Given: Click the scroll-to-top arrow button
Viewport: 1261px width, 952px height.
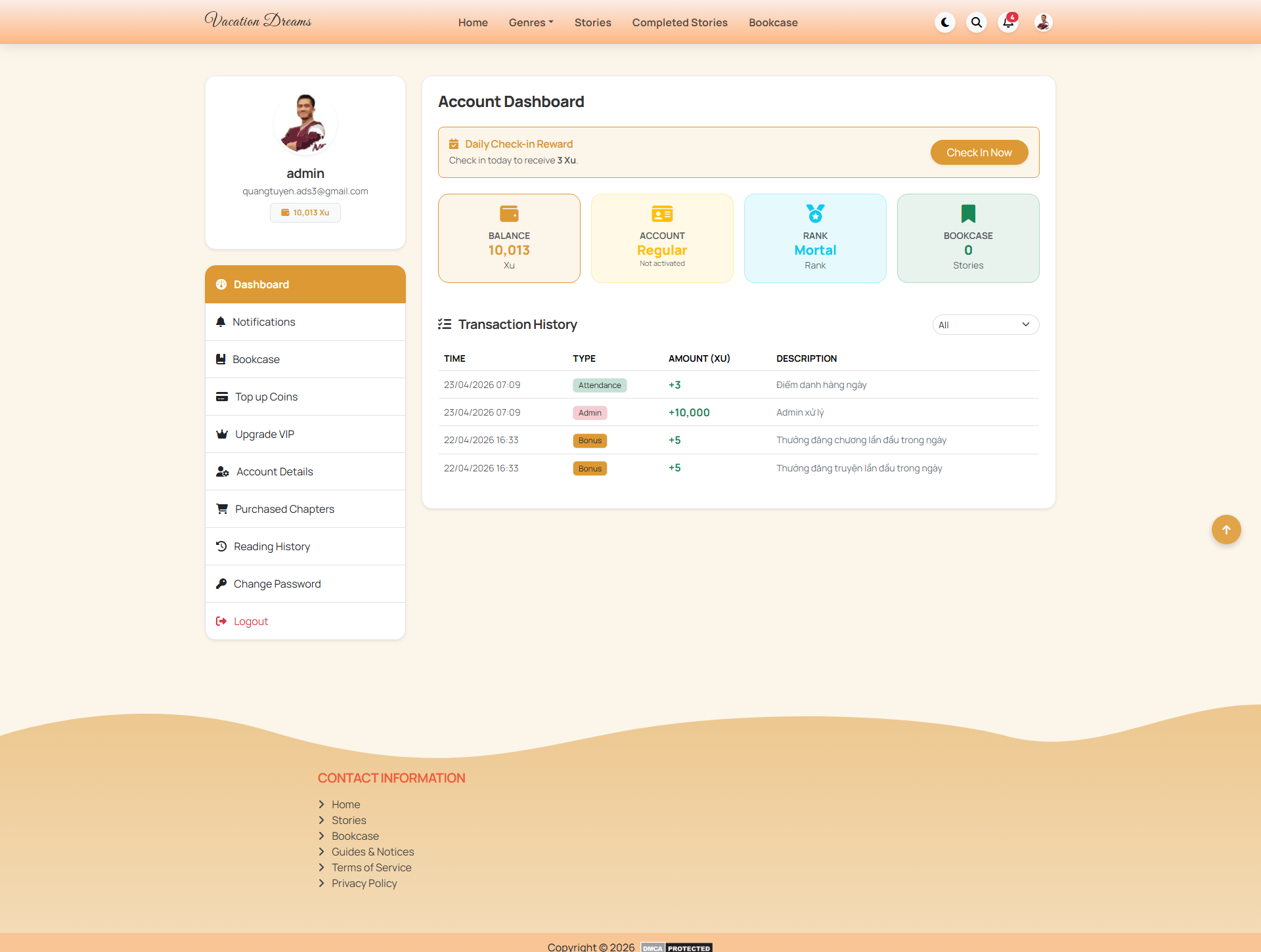Looking at the screenshot, I should tap(1226, 530).
